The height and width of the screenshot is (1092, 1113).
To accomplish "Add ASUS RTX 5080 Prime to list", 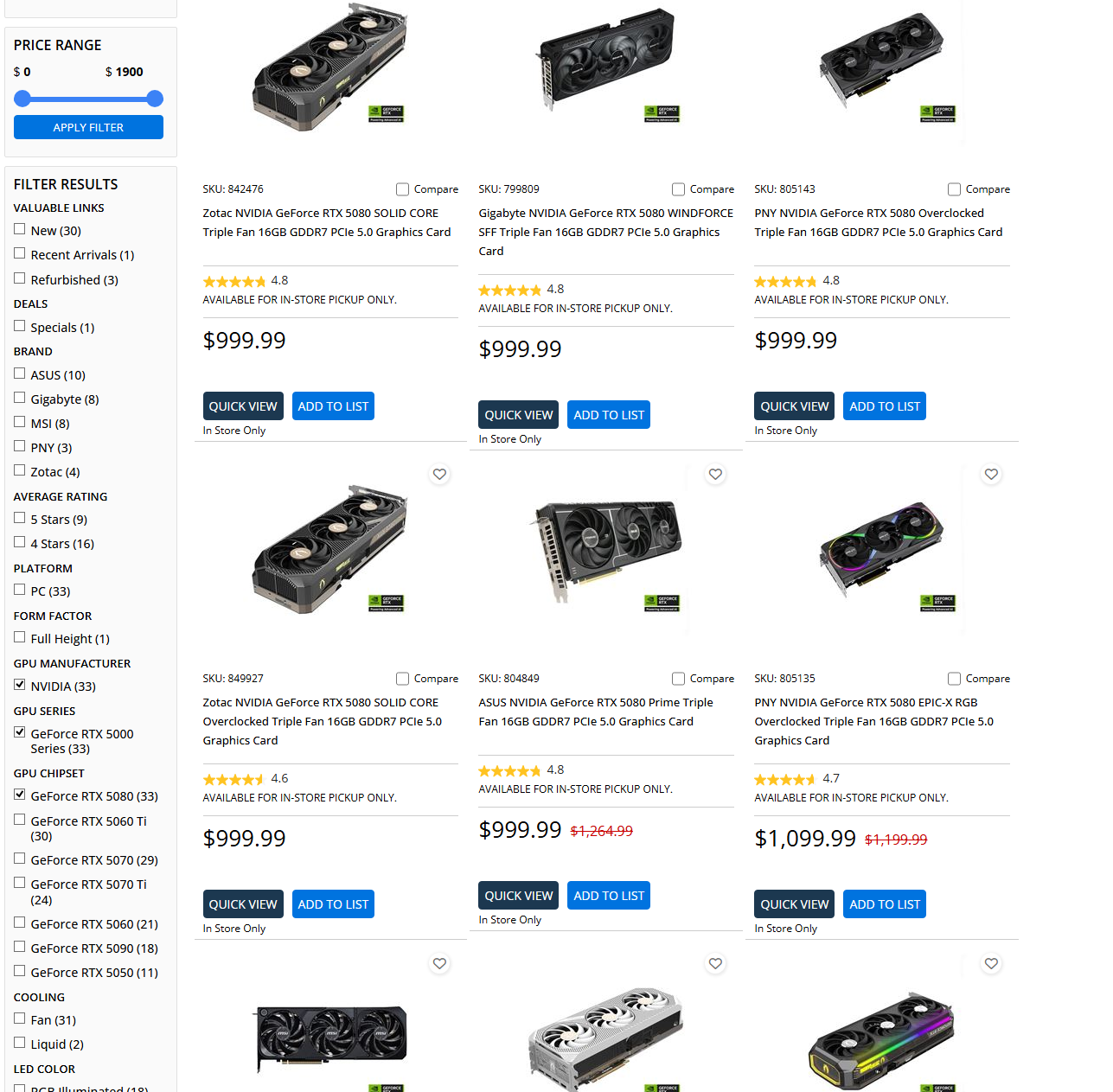I will [x=609, y=896].
